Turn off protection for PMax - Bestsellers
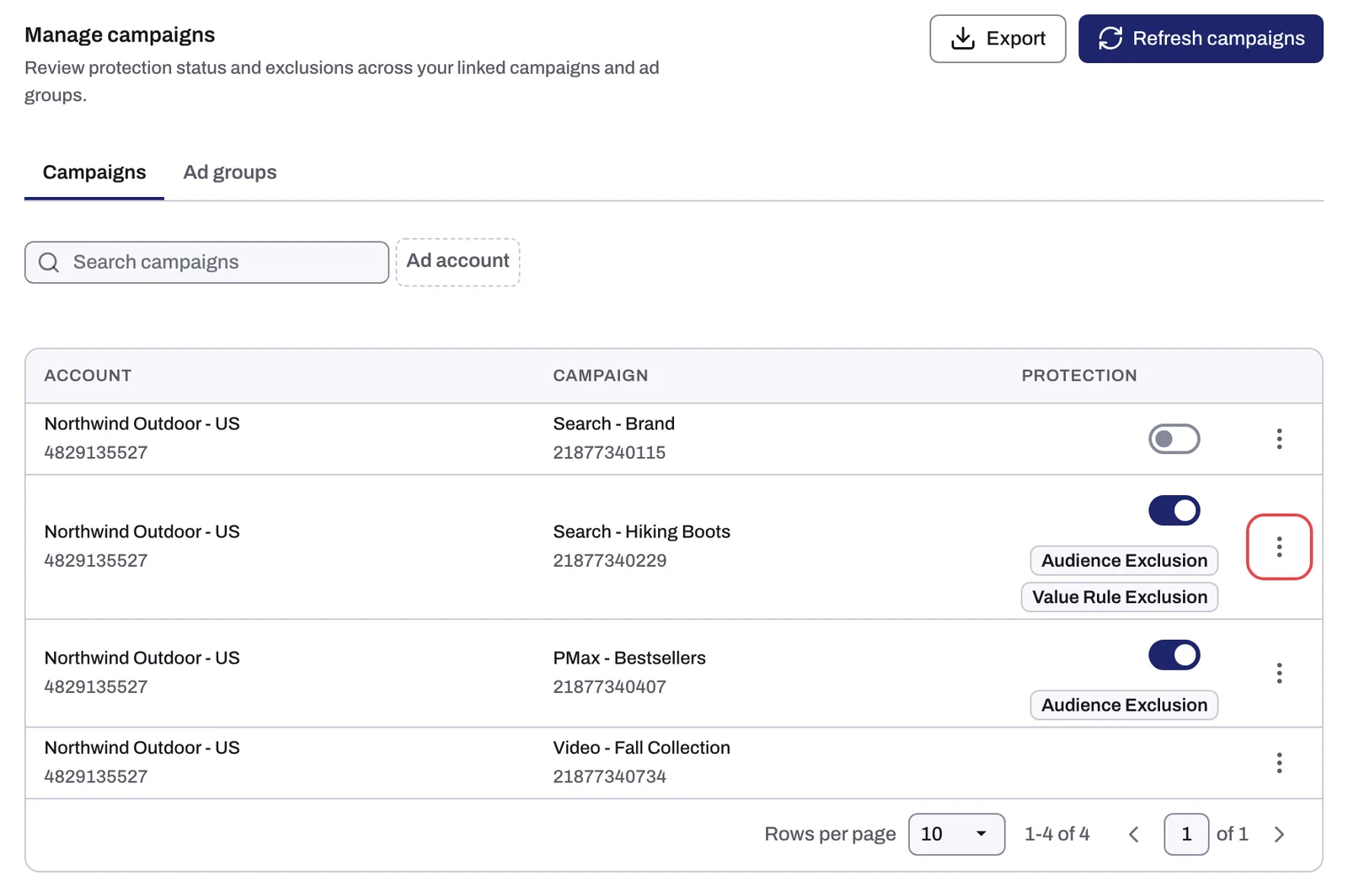1348x896 pixels. pyautogui.click(x=1174, y=655)
